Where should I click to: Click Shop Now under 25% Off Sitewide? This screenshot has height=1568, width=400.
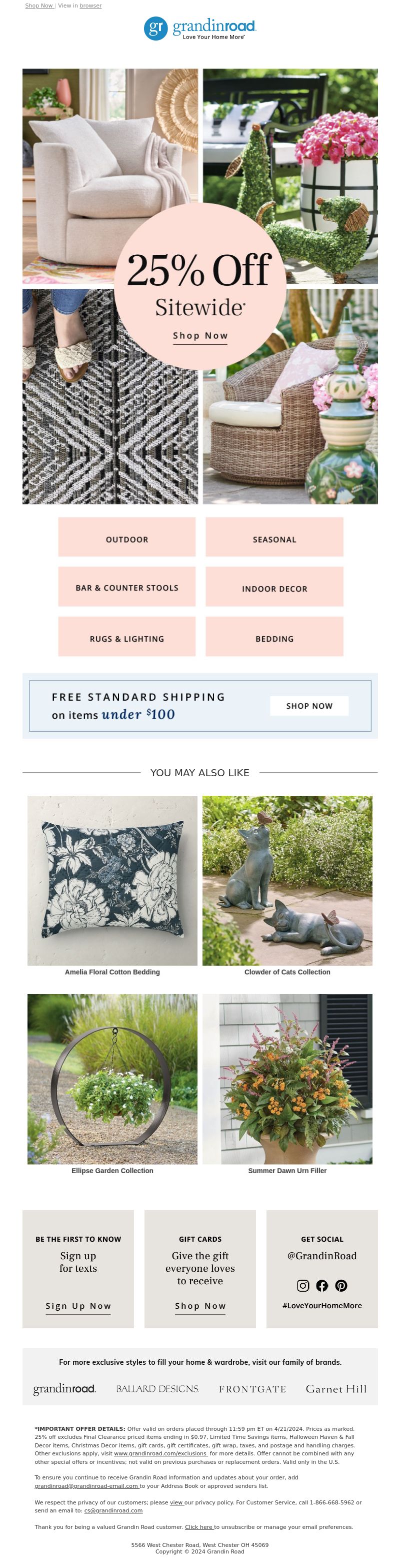(200, 335)
